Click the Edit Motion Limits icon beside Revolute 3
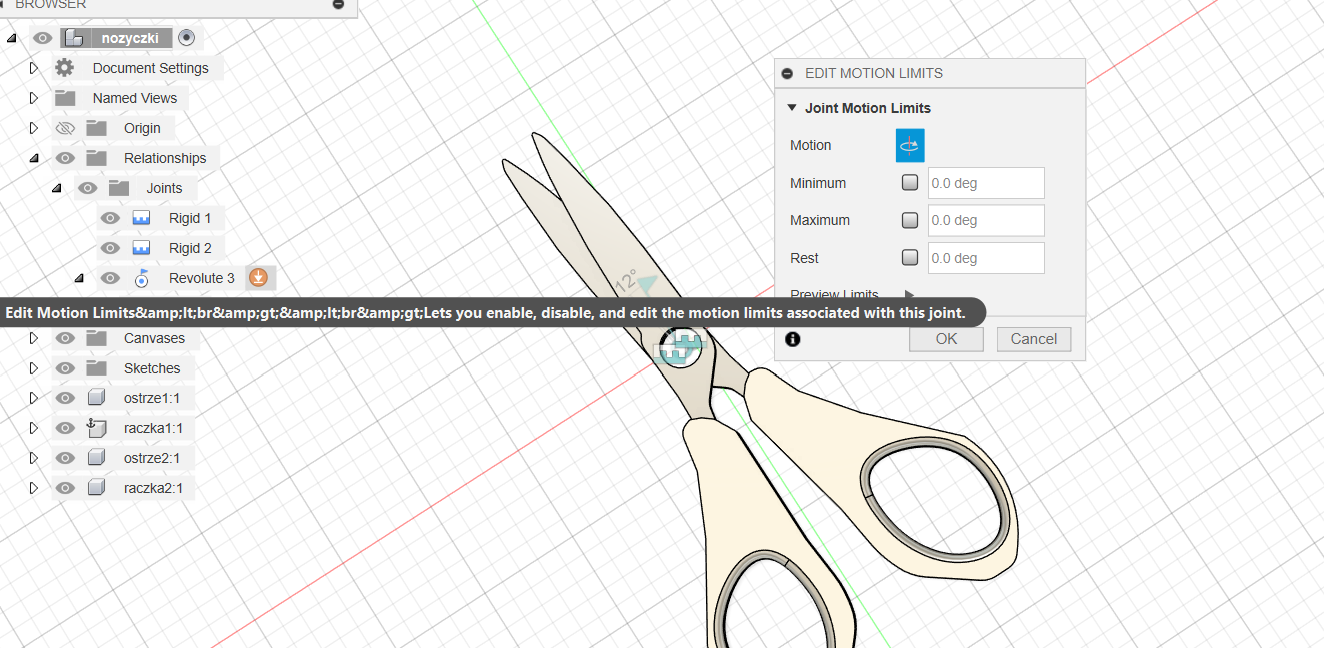The height and width of the screenshot is (648, 1324). click(258, 278)
